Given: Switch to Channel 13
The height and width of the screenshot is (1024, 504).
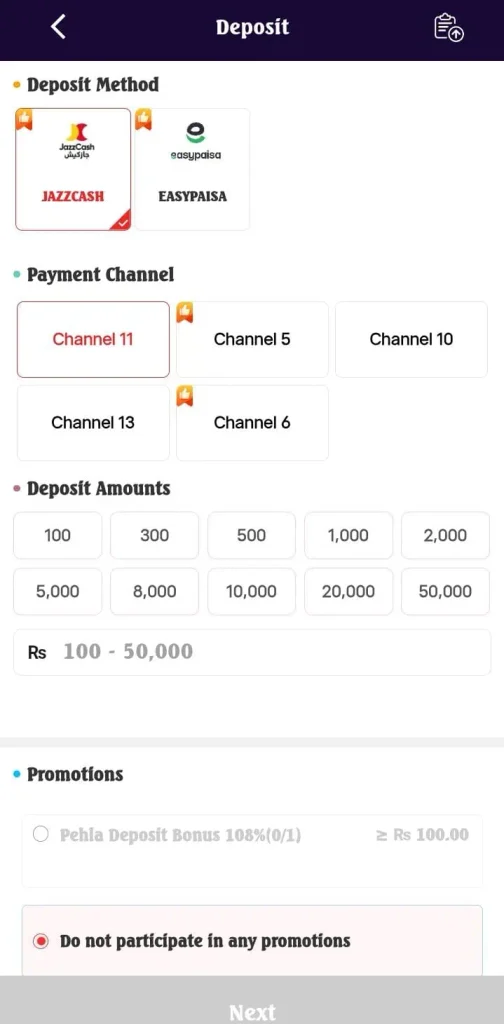Looking at the screenshot, I should click(93, 423).
